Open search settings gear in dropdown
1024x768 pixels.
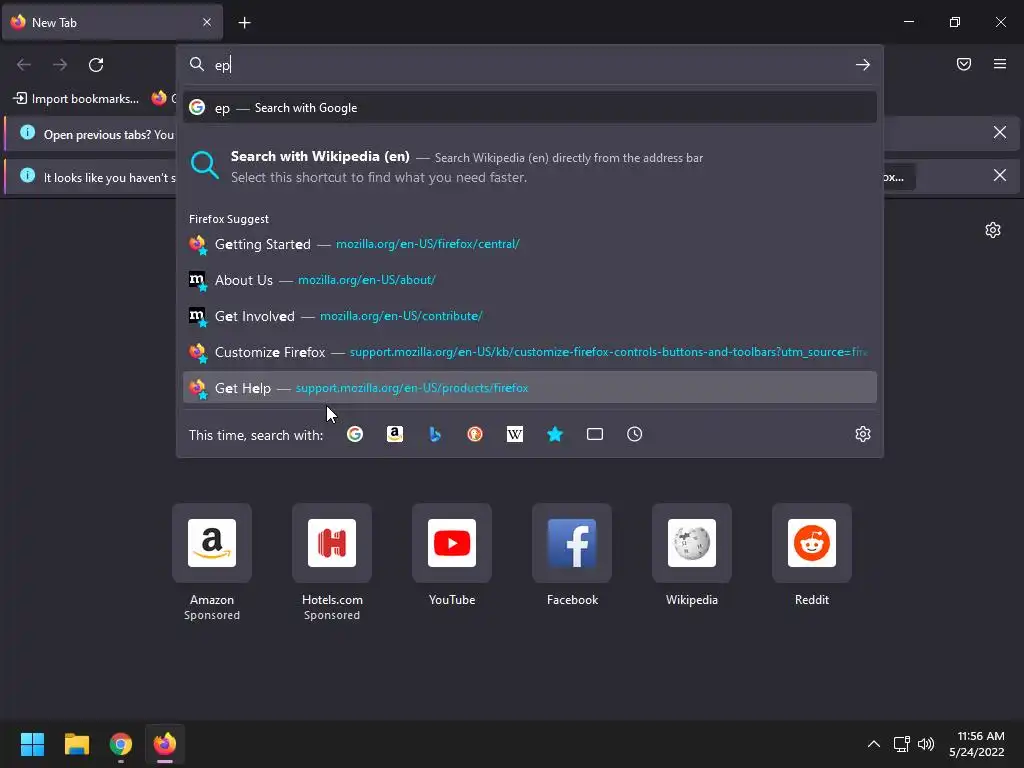point(863,434)
